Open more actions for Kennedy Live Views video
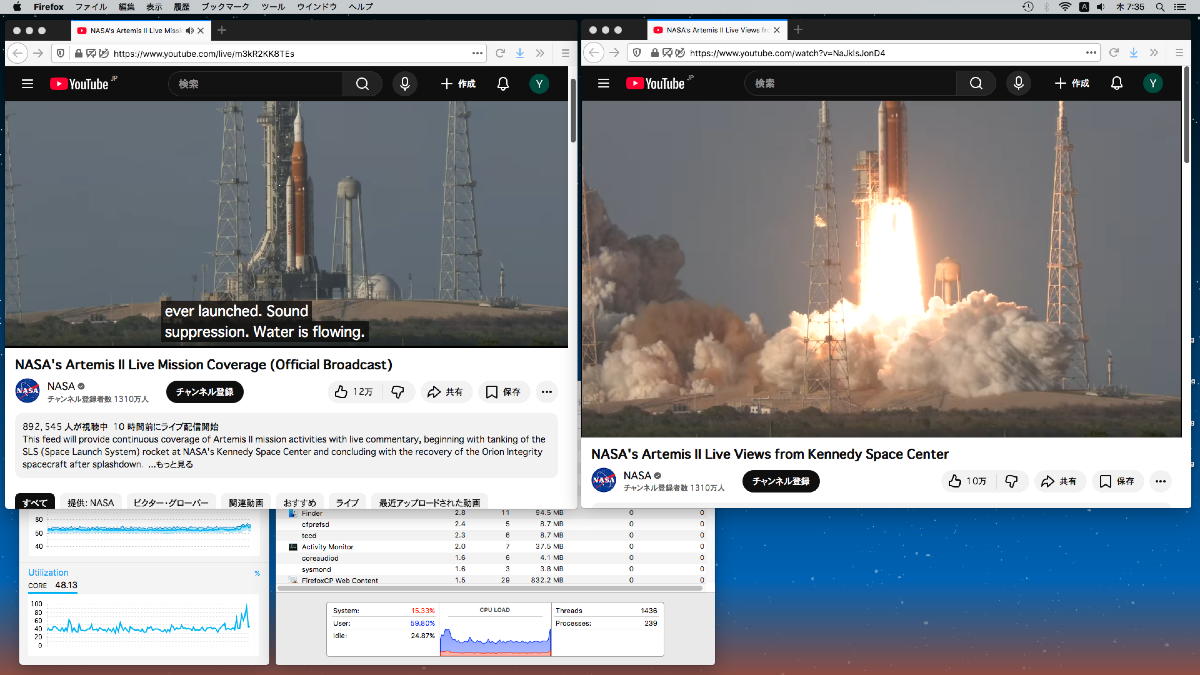This screenshot has width=1200, height=675. pos(1160,481)
